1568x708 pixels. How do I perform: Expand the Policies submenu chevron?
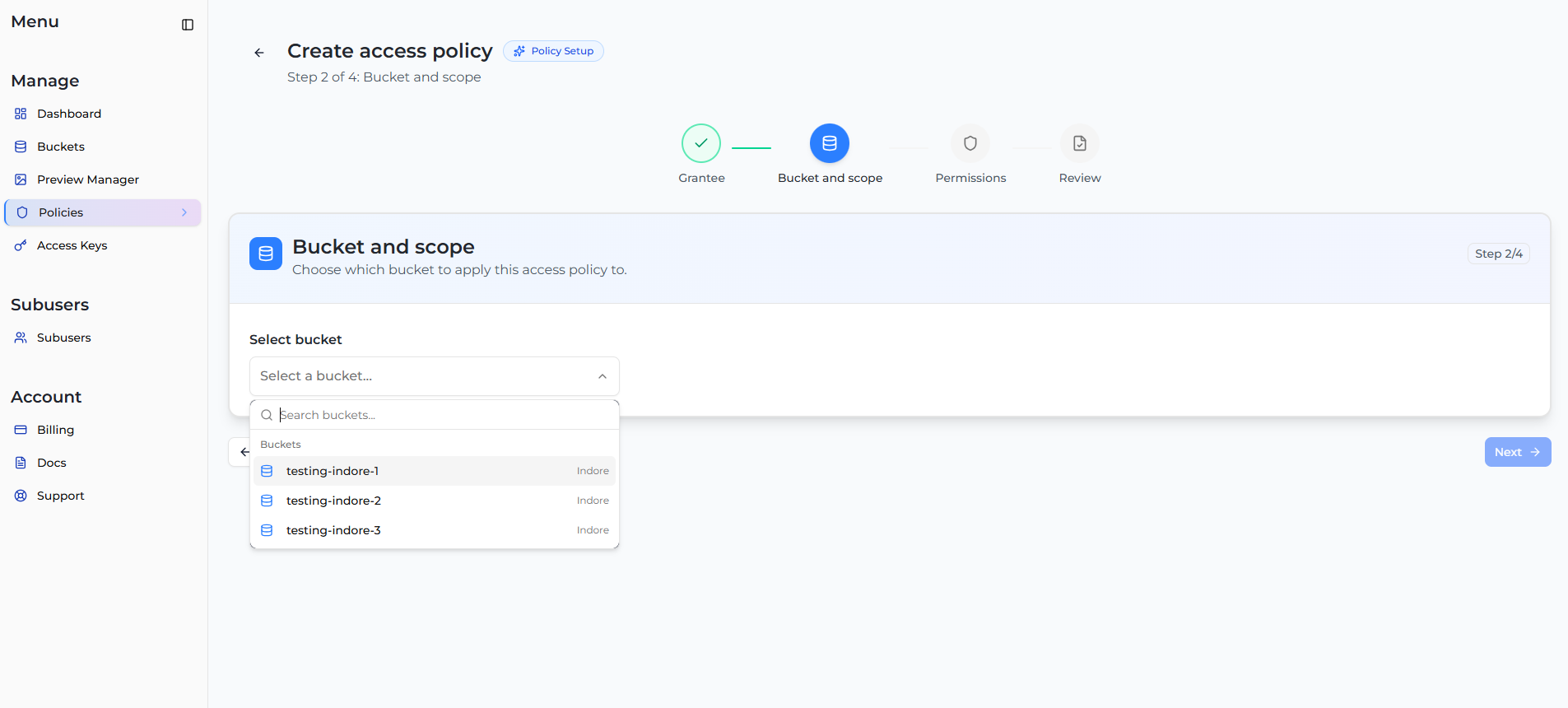(x=184, y=212)
